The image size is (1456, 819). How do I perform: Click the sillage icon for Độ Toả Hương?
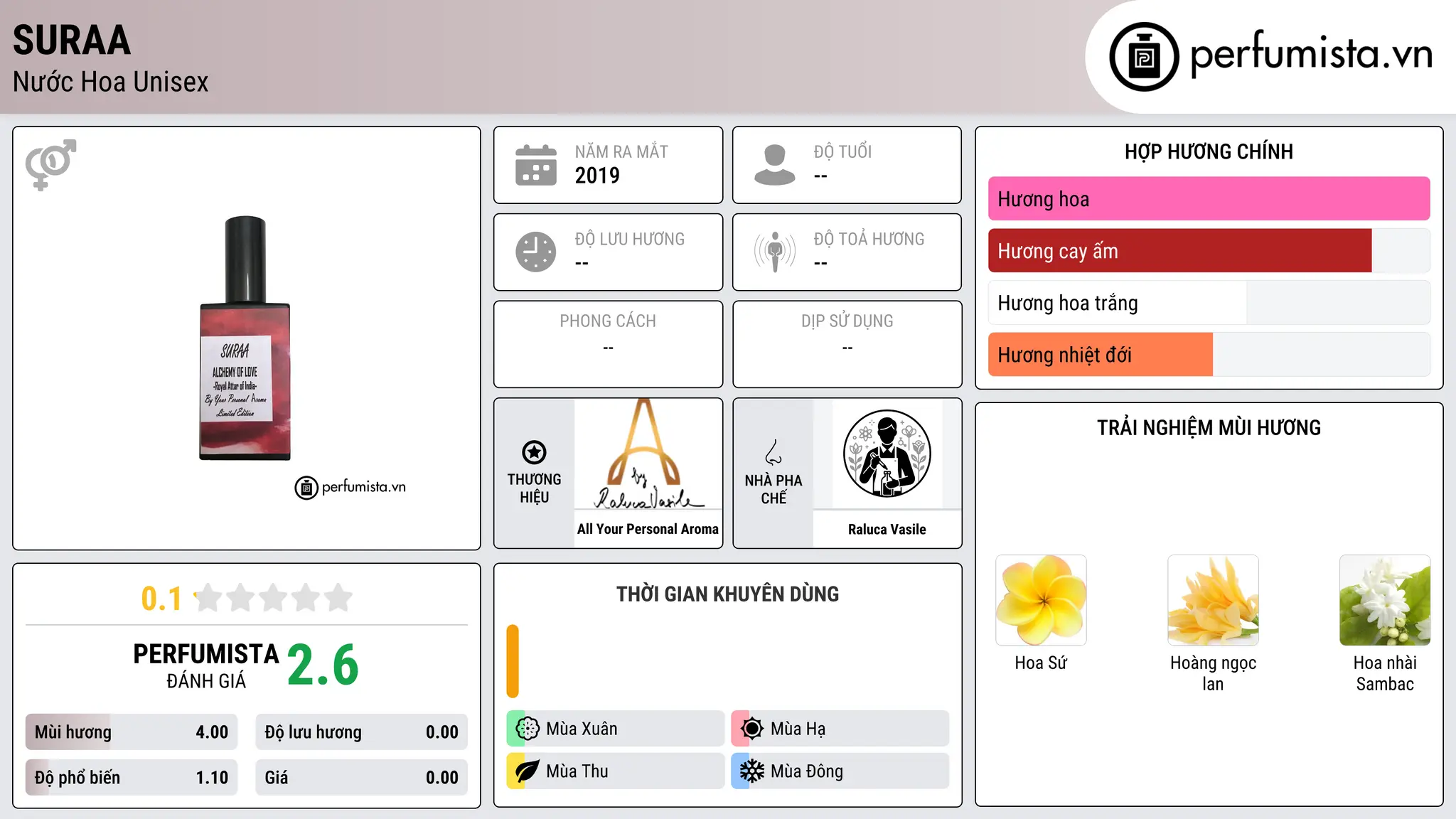click(774, 252)
